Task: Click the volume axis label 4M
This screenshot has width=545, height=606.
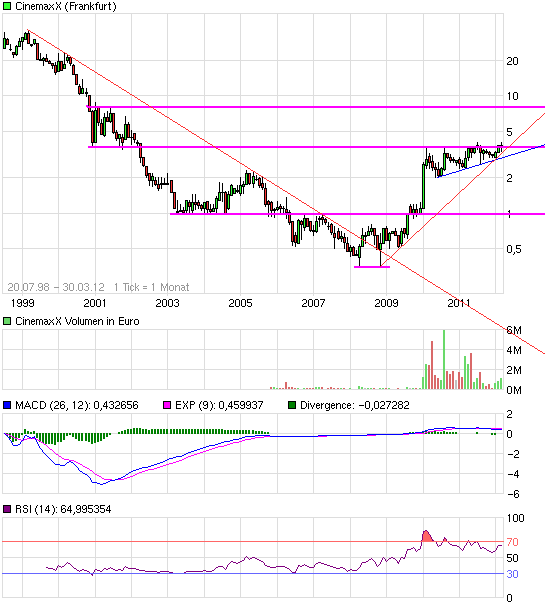Action: [514, 350]
